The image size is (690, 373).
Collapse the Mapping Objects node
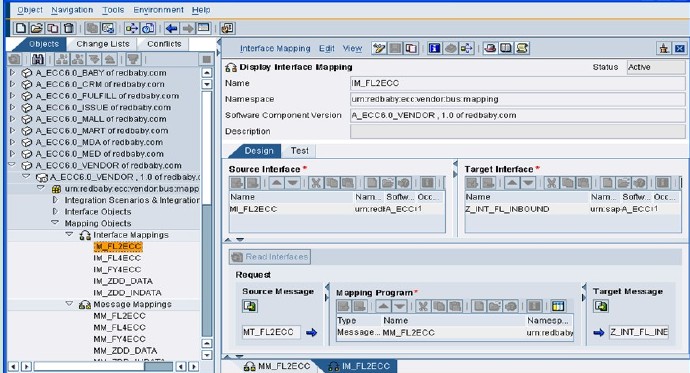click(55, 223)
